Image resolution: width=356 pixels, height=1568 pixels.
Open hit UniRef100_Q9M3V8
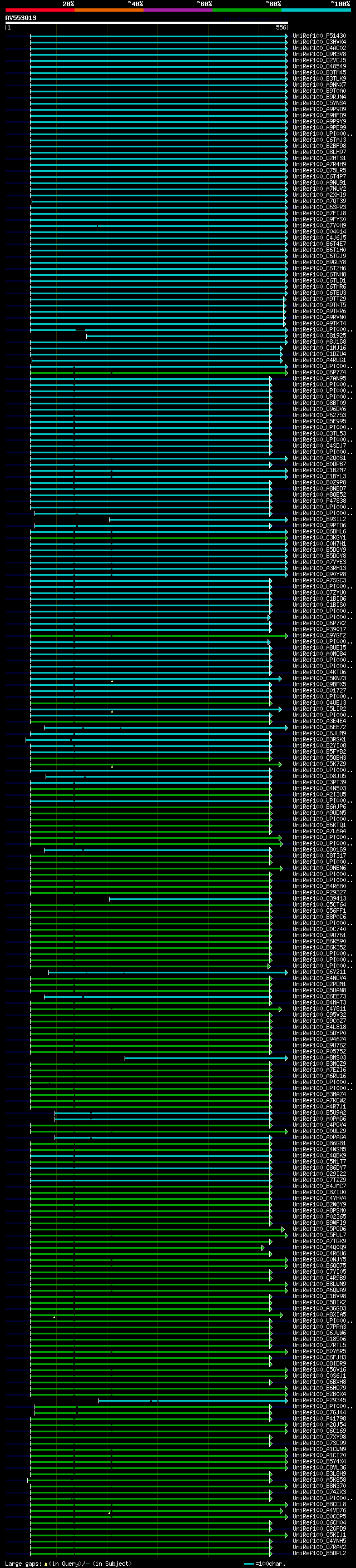point(319,54)
